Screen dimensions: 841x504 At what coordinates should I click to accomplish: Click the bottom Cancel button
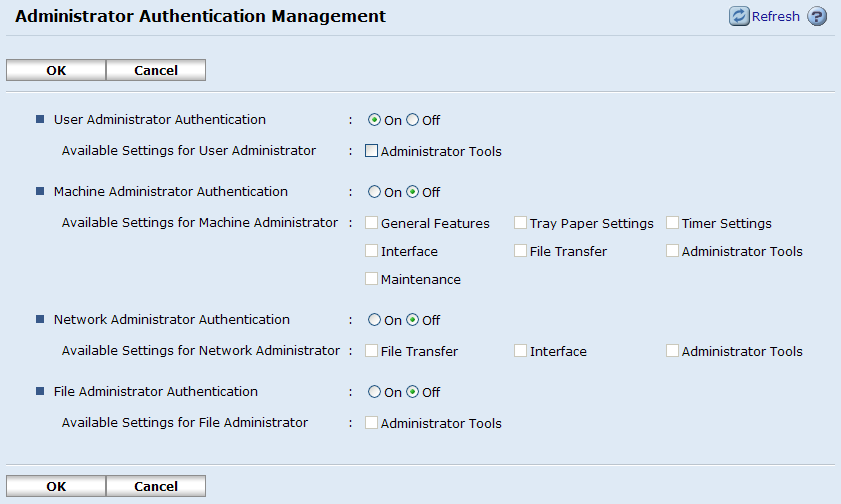pos(156,486)
